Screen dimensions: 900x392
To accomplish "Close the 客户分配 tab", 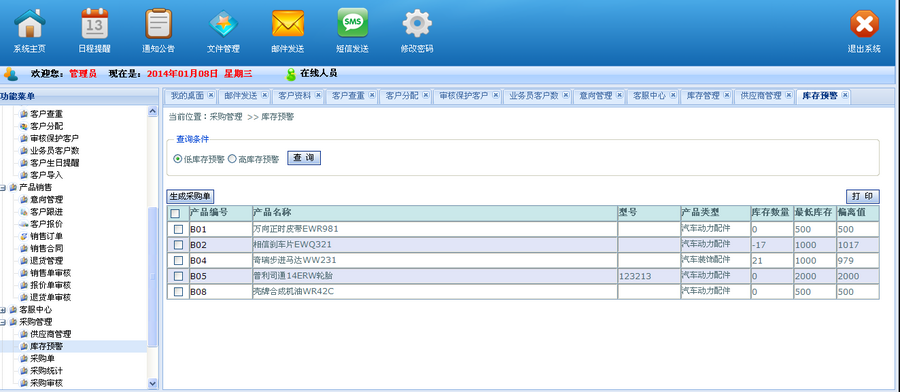I will coord(425,95).
